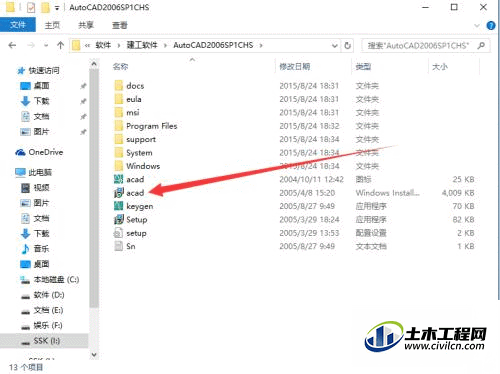Screen dimensions: 500x374
Task: Click the Forward navigation arrow
Action: (31, 45)
